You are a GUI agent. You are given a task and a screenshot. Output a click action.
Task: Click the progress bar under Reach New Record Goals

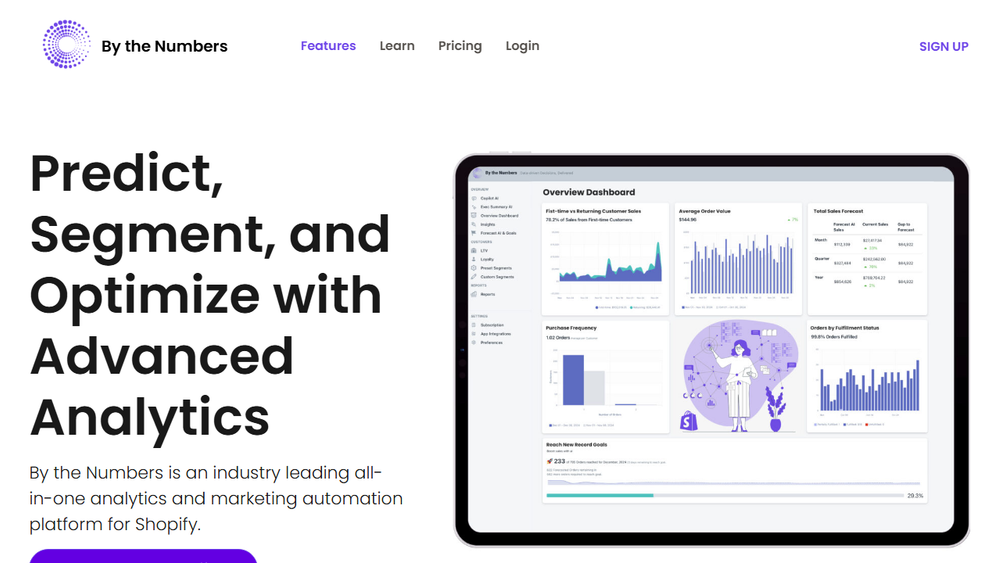[x=725, y=495]
